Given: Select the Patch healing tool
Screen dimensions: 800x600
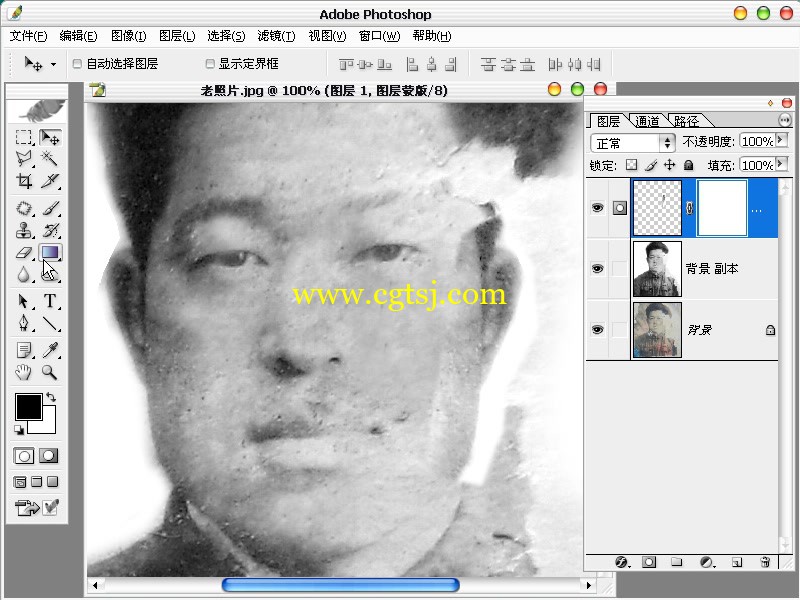Looking at the screenshot, I should tap(23, 209).
